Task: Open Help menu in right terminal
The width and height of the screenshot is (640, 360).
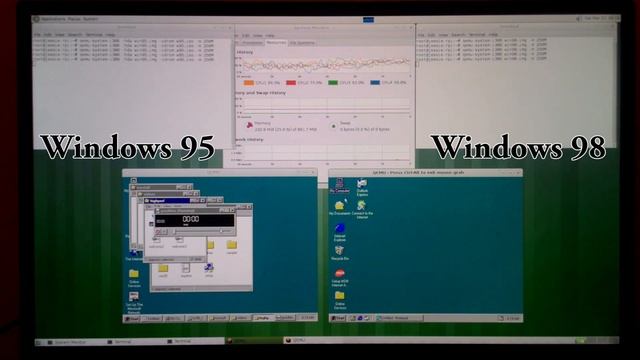Action: [x=493, y=35]
